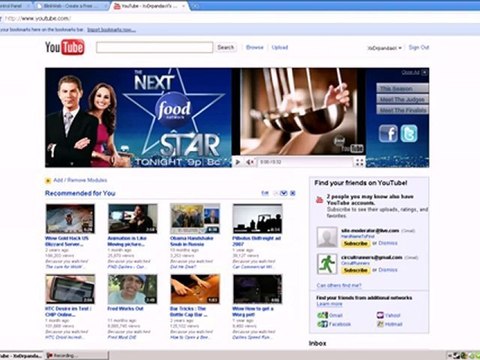The image size is (480, 360).
Task: Click the This Season banner button
Action: coord(402,88)
